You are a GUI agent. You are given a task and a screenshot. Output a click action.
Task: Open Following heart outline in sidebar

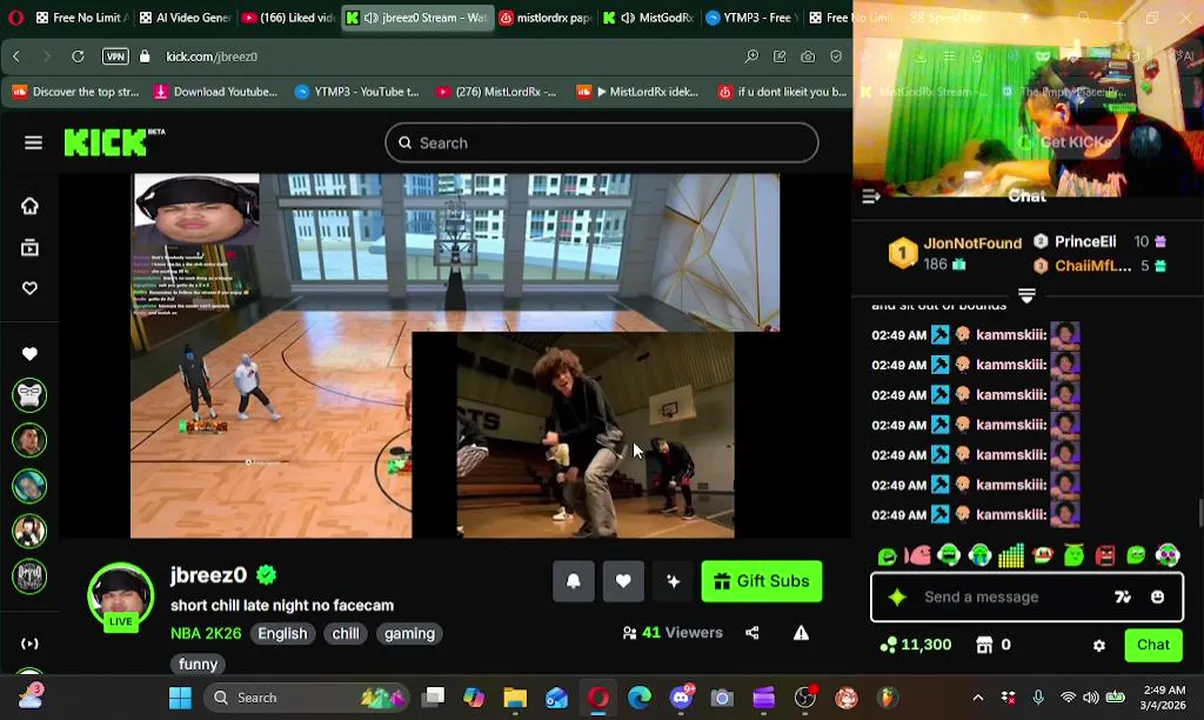(30, 288)
